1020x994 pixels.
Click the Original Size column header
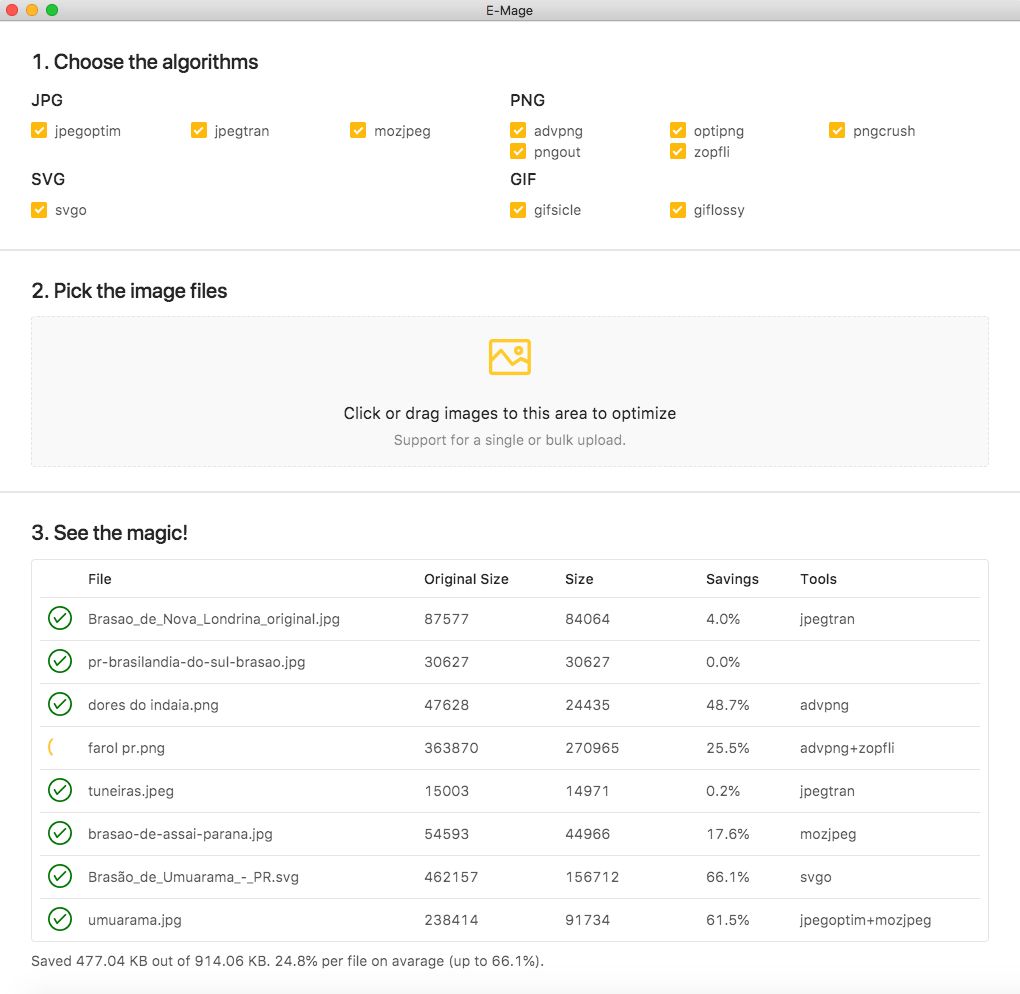pyautogui.click(x=466, y=579)
